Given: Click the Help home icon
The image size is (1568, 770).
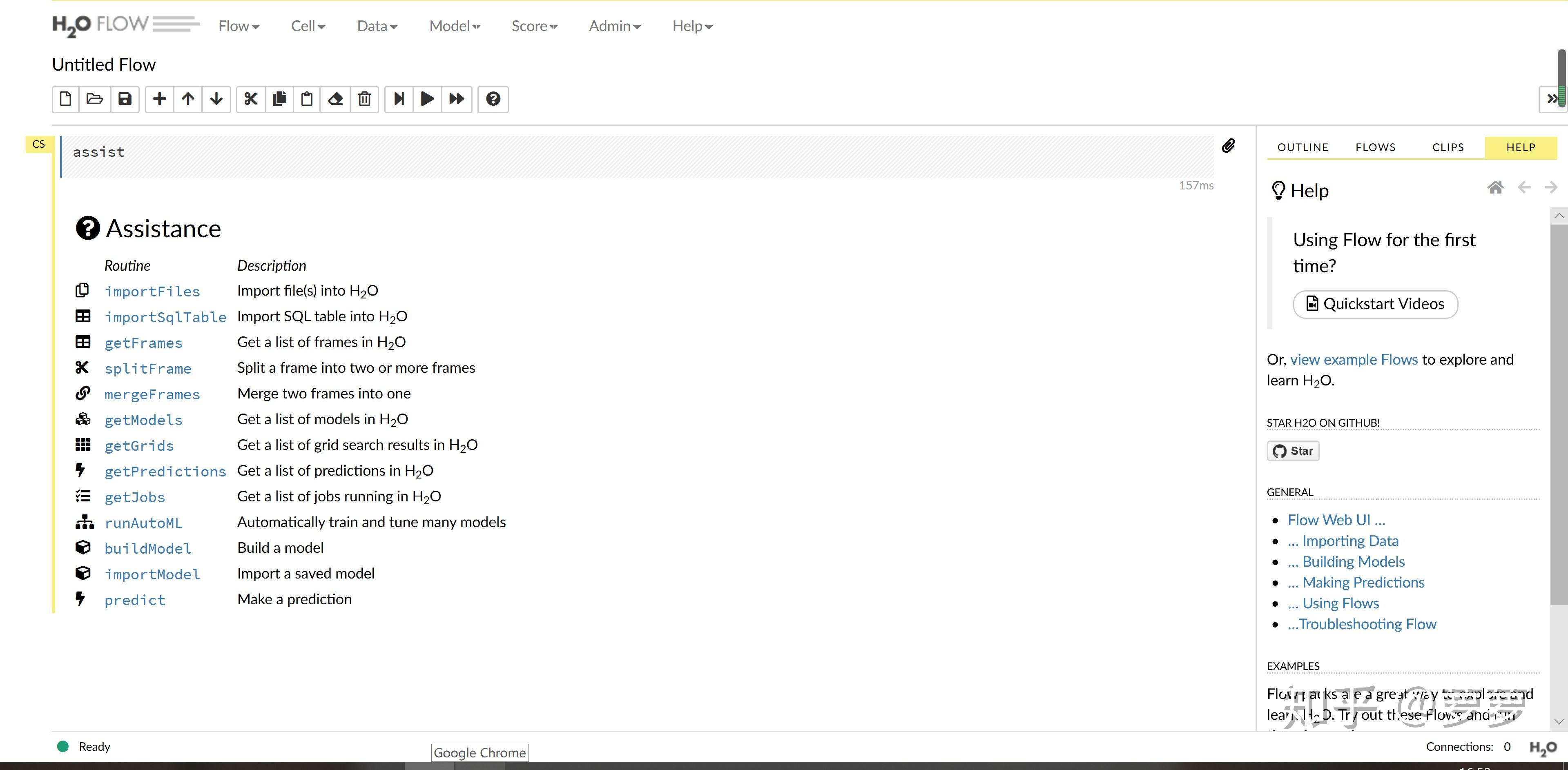Looking at the screenshot, I should coord(1495,187).
